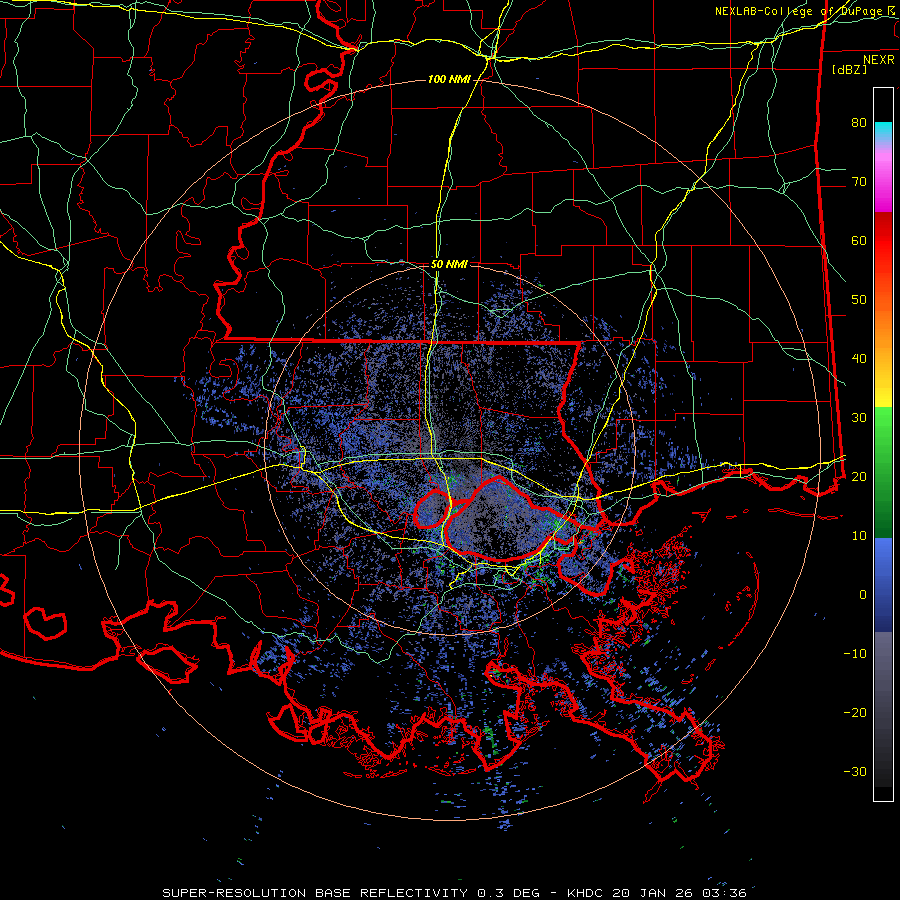Click the 50 value on the dBZ scale
Viewport: 900px width, 900px height.
[x=859, y=300]
